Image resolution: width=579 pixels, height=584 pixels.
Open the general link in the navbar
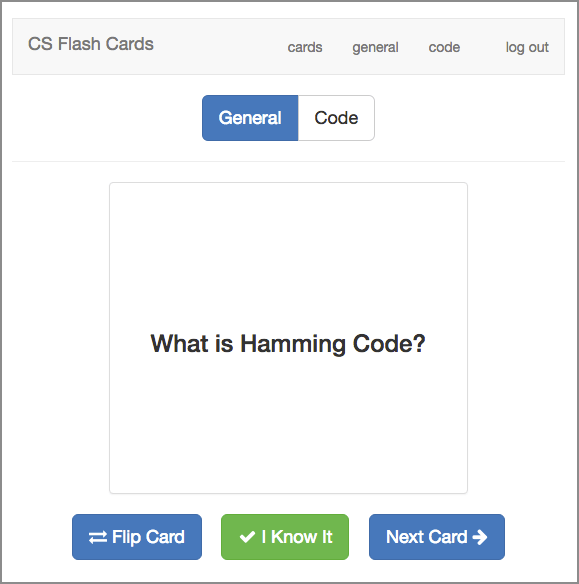(375, 48)
